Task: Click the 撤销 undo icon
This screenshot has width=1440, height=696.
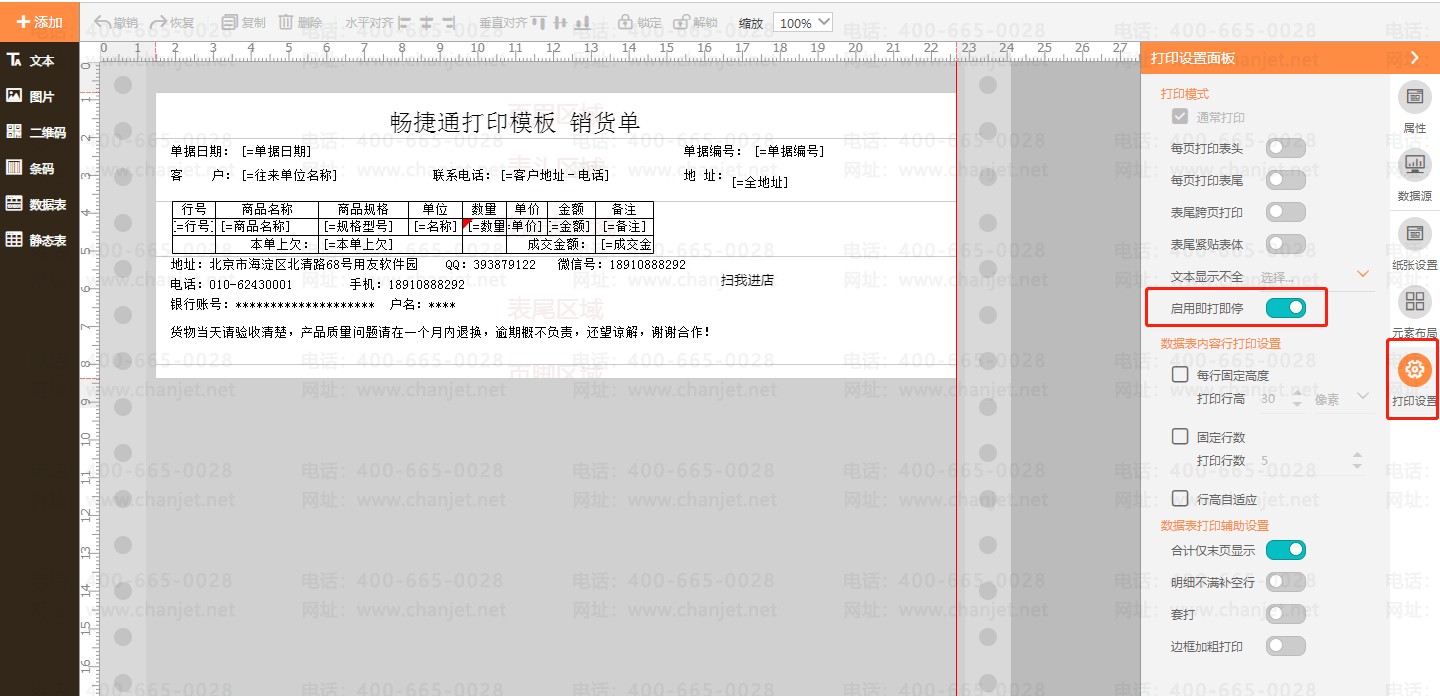Action: [x=102, y=22]
